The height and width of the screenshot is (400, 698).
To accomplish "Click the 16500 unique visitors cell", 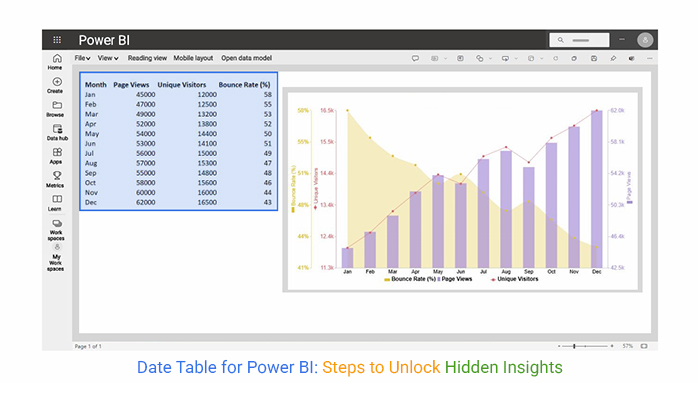I will pyautogui.click(x=207, y=202).
